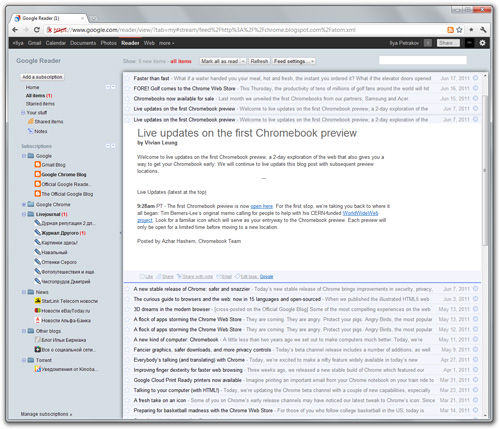Switch to the Google Reader browser tab
The height and width of the screenshot is (429, 500).
click(49, 18)
